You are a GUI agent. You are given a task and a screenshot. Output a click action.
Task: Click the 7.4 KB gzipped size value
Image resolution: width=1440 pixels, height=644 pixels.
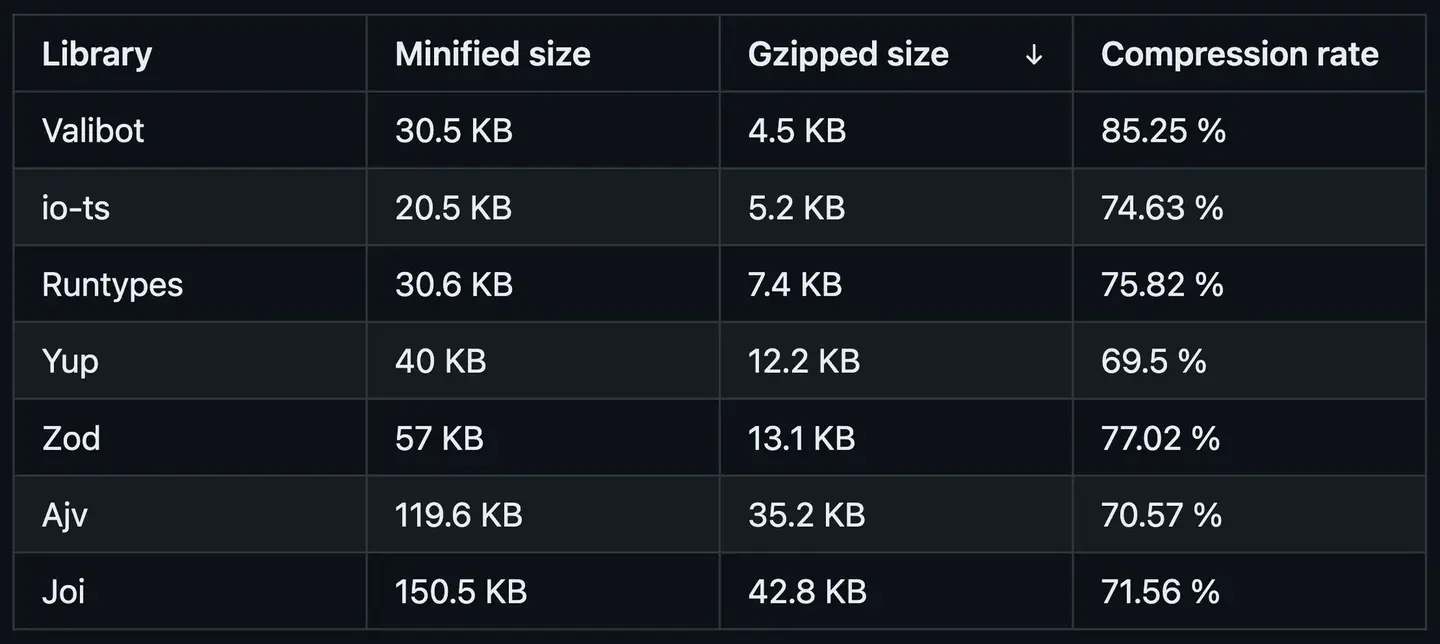(x=795, y=285)
